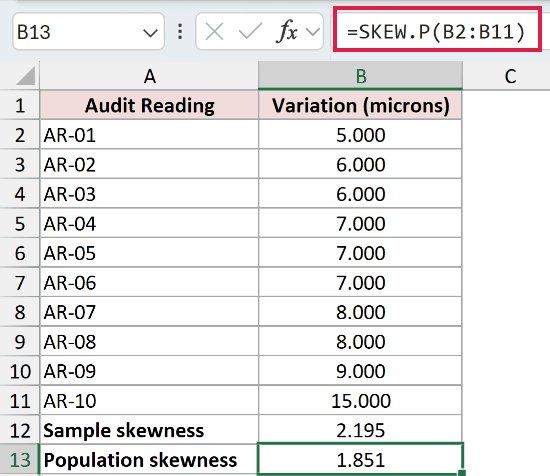
Task: Select cell containing AR-07
Action: tap(149, 312)
